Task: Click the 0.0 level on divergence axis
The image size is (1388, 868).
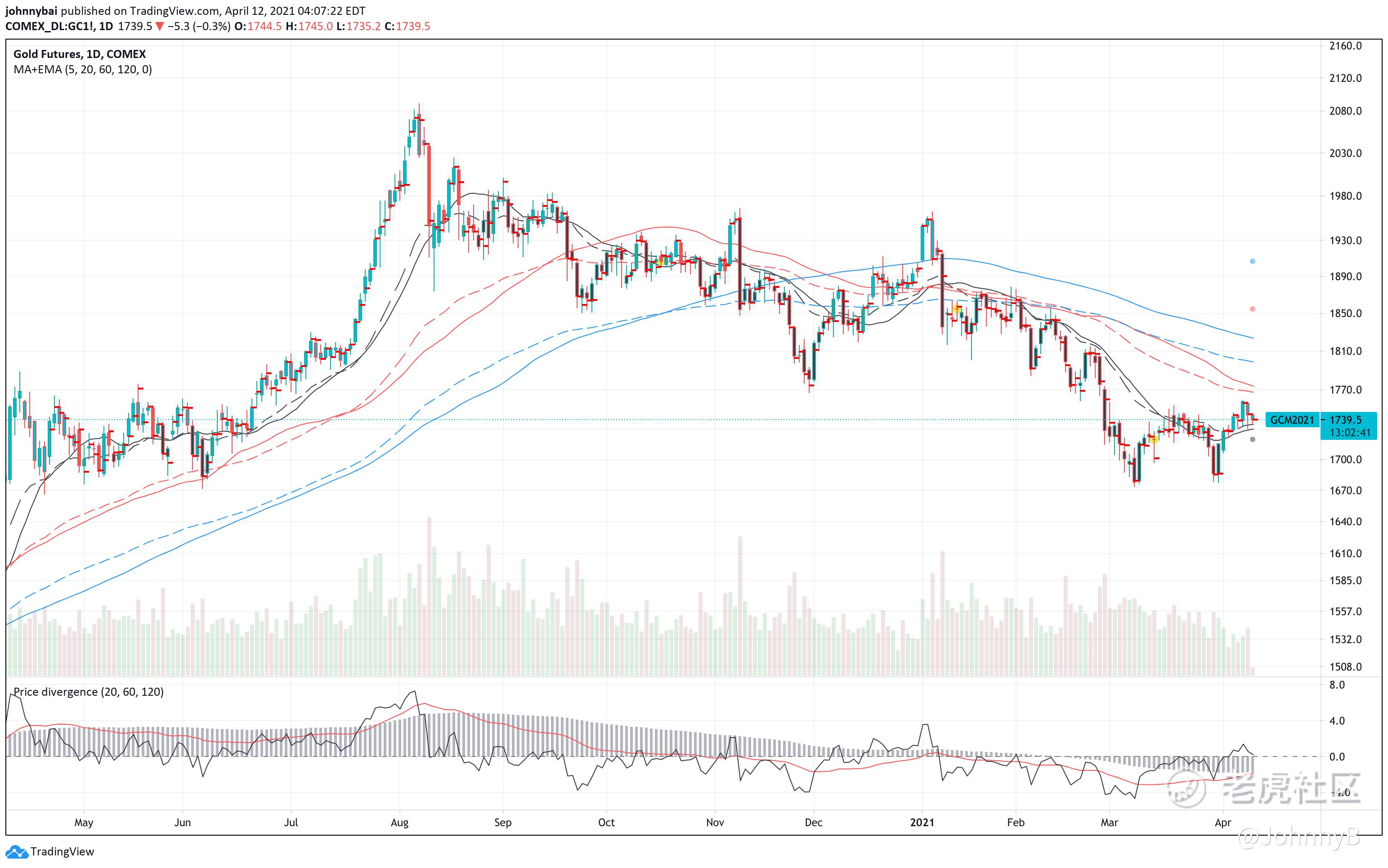Action: pyautogui.click(x=1337, y=756)
